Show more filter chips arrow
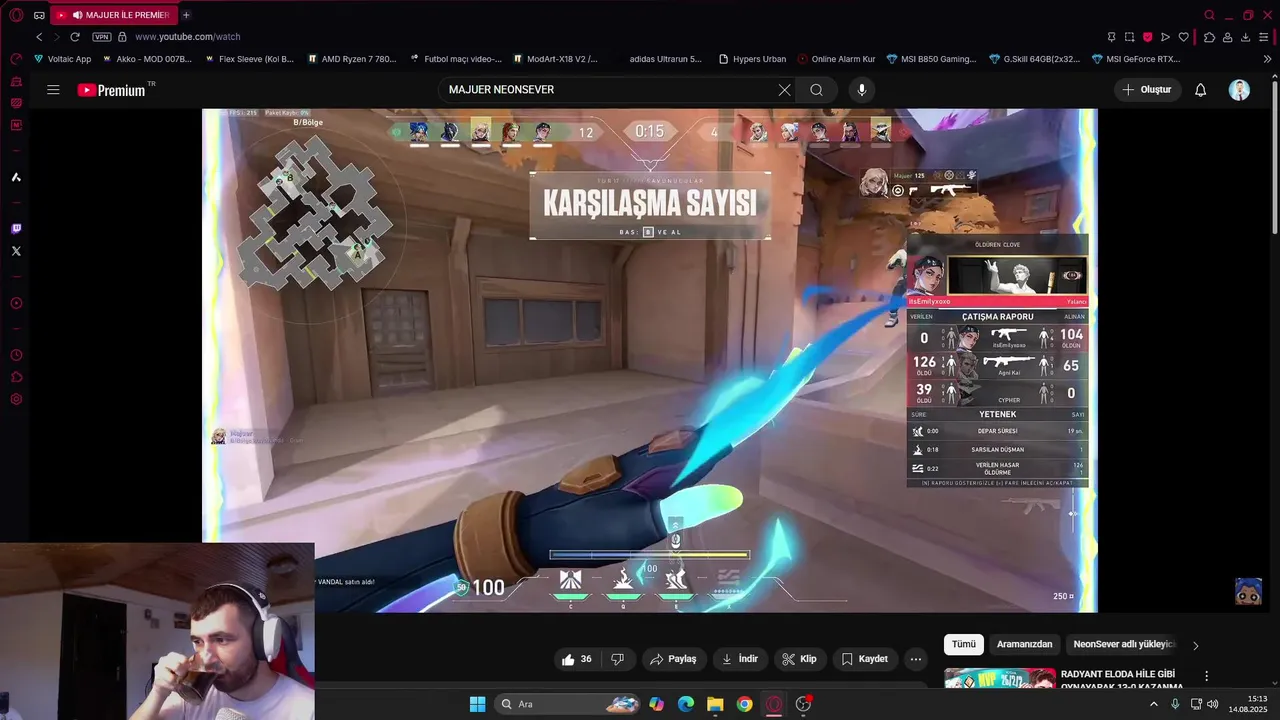The width and height of the screenshot is (1280, 720). tap(1195, 645)
